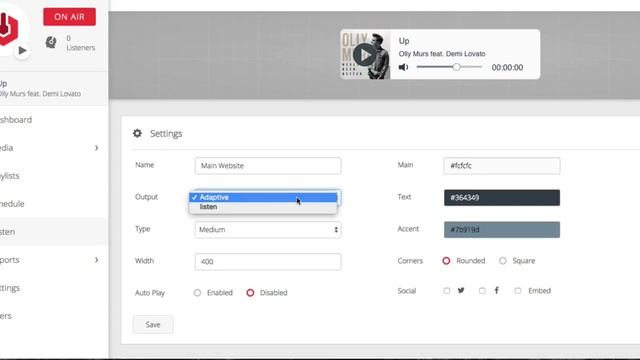Image resolution: width=640 pixels, height=360 pixels.
Task: Click the Save button
Action: (153, 324)
